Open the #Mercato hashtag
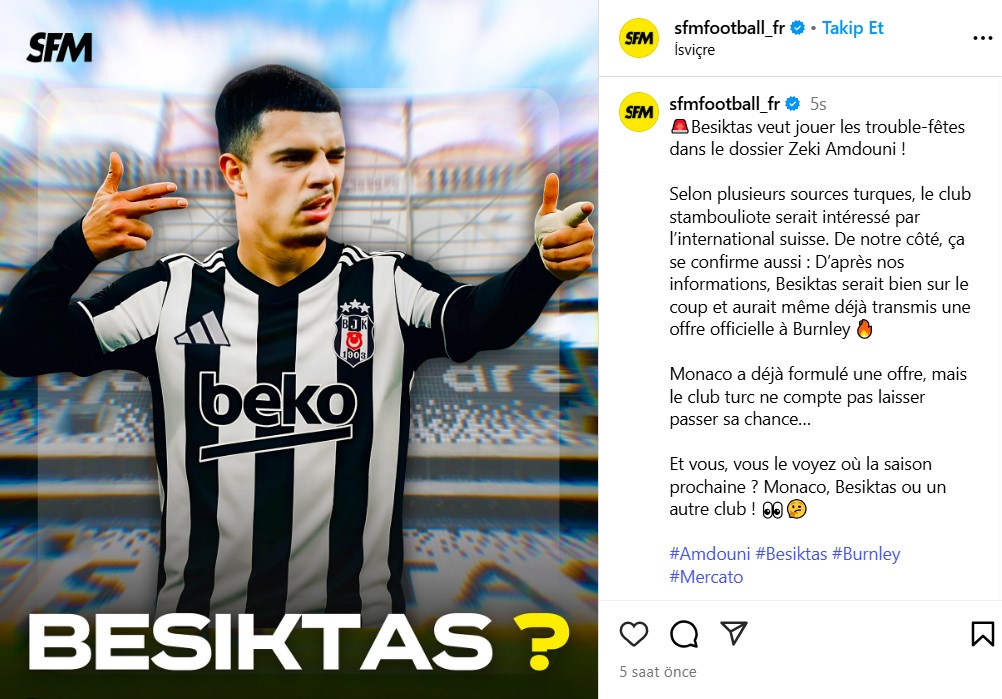Screen dimensions: 1002x699 pyautogui.click(x=706, y=577)
